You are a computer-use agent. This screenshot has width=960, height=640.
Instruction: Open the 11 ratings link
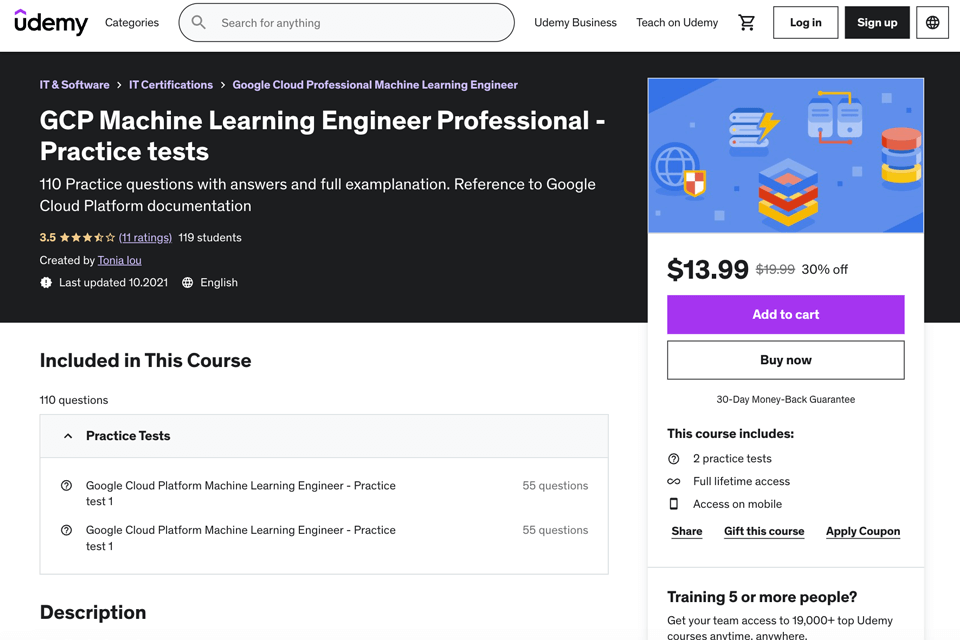145,238
